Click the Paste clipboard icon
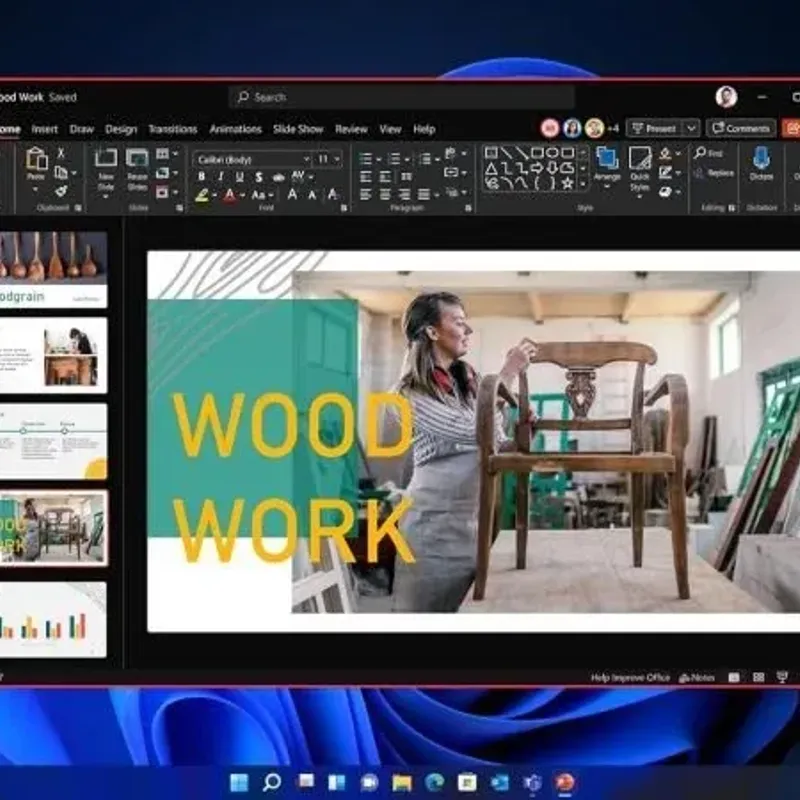Screen dimensions: 800x800 coord(36,158)
